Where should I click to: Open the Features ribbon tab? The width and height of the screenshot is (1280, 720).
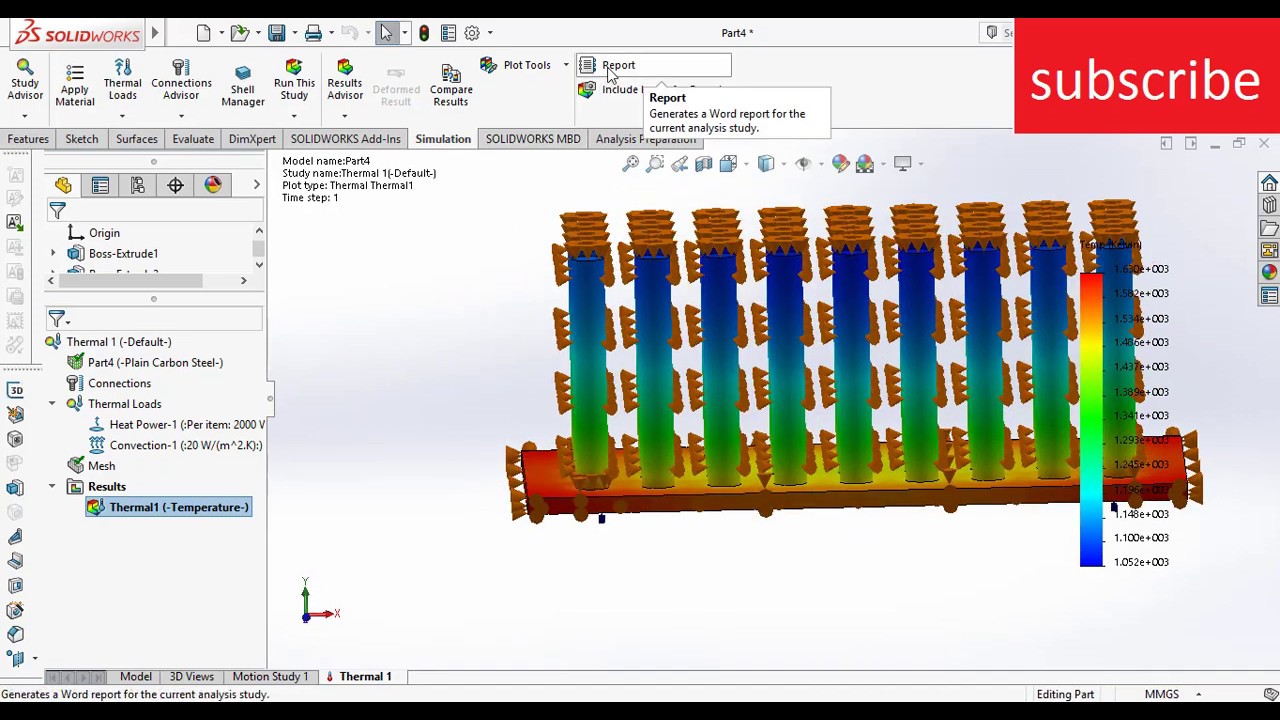point(28,139)
